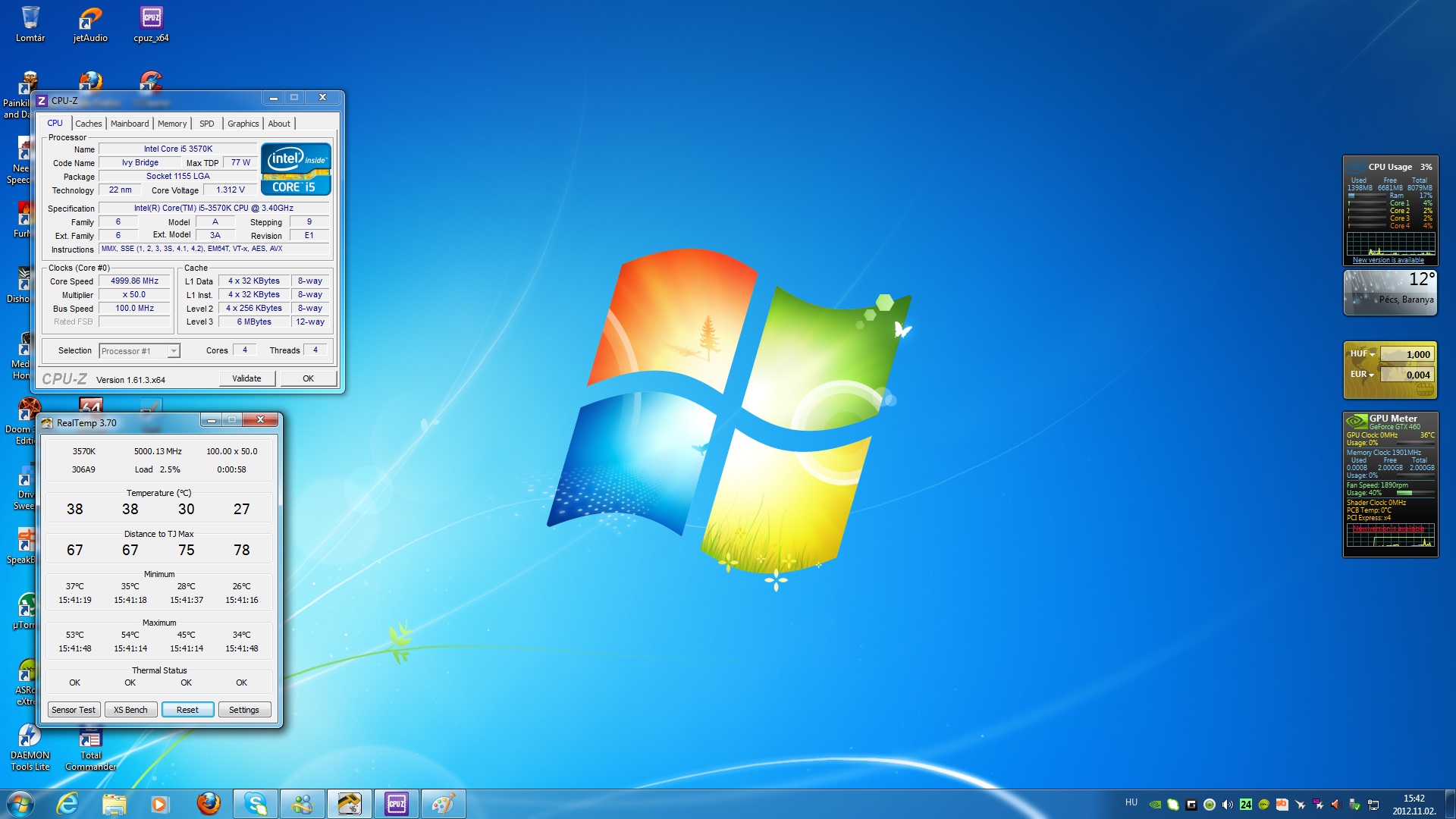Click the Windows Start orb
This screenshot has width=1456, height=819.
click(20, 804)
